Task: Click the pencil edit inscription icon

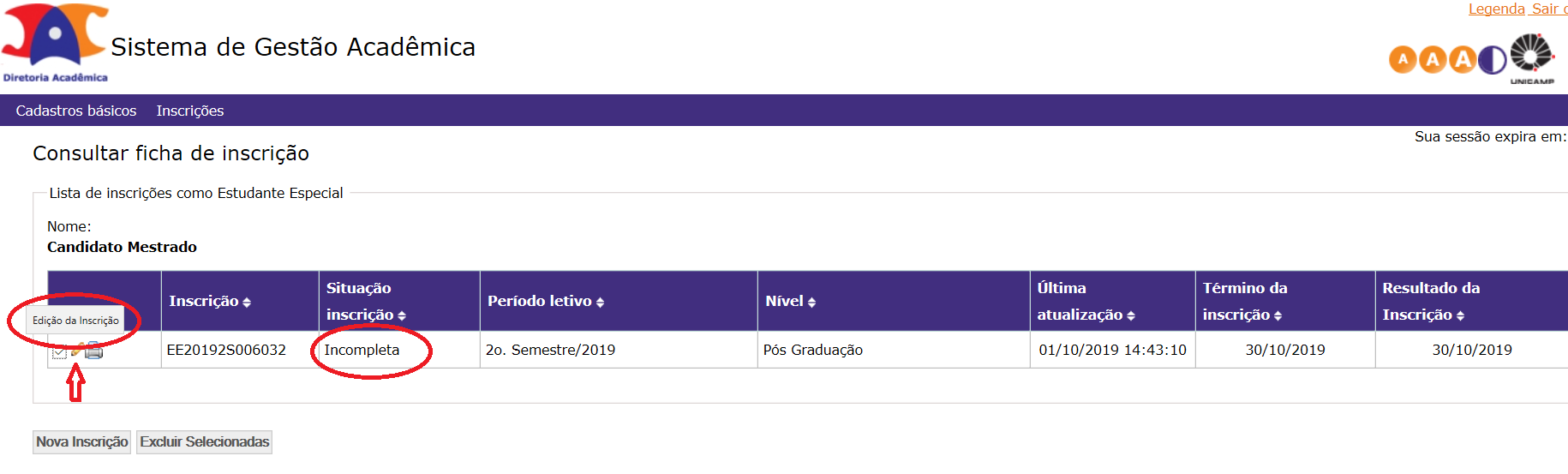Action: (x=77, y=350)
